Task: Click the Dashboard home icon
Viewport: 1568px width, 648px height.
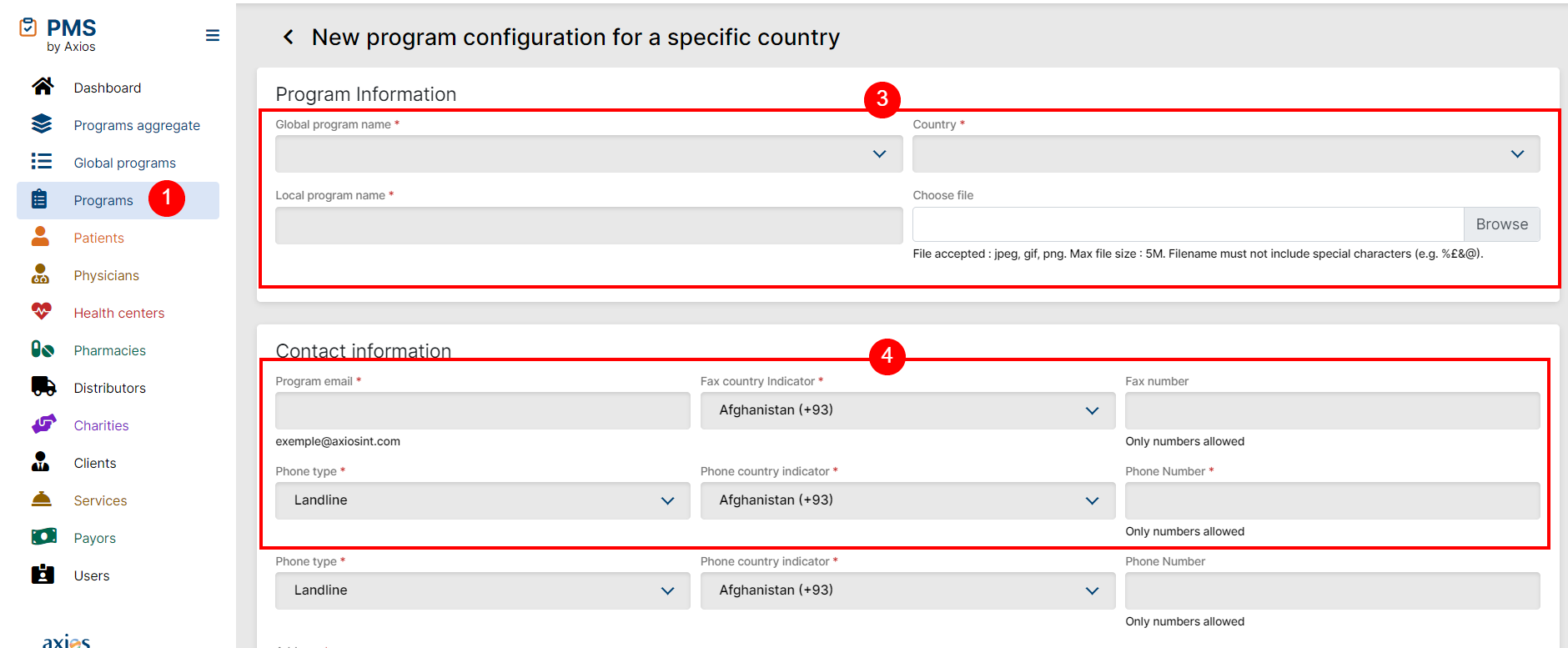Action: [43, 87]
